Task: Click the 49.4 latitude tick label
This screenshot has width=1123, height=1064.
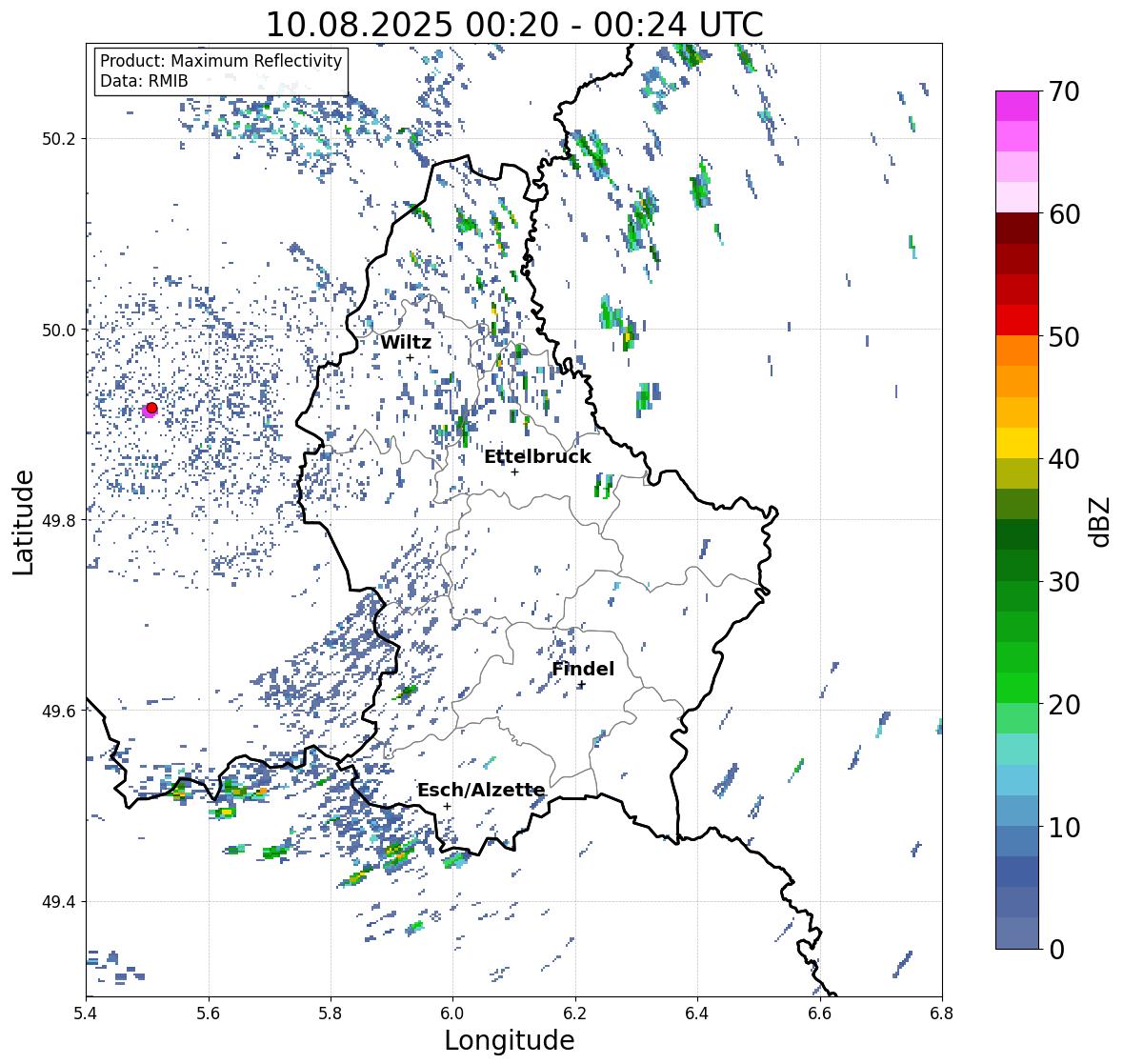Action: (58, 902)
